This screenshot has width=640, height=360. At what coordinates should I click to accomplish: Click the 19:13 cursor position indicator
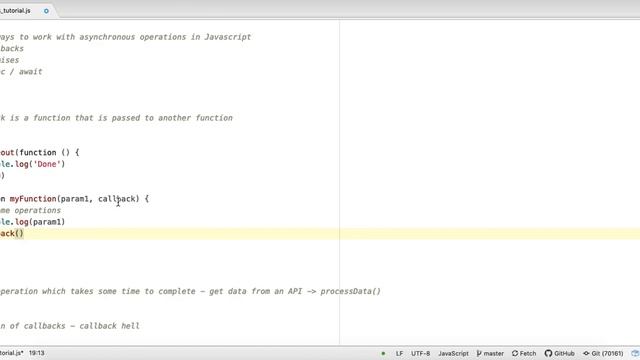(37, 353)
